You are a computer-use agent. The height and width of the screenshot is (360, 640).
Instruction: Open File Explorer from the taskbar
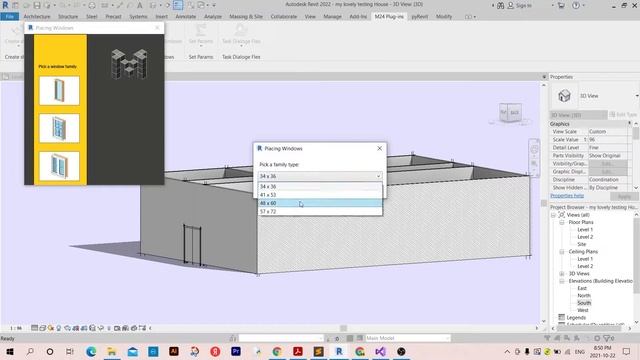pyautogui.click(x=111, y=351)
